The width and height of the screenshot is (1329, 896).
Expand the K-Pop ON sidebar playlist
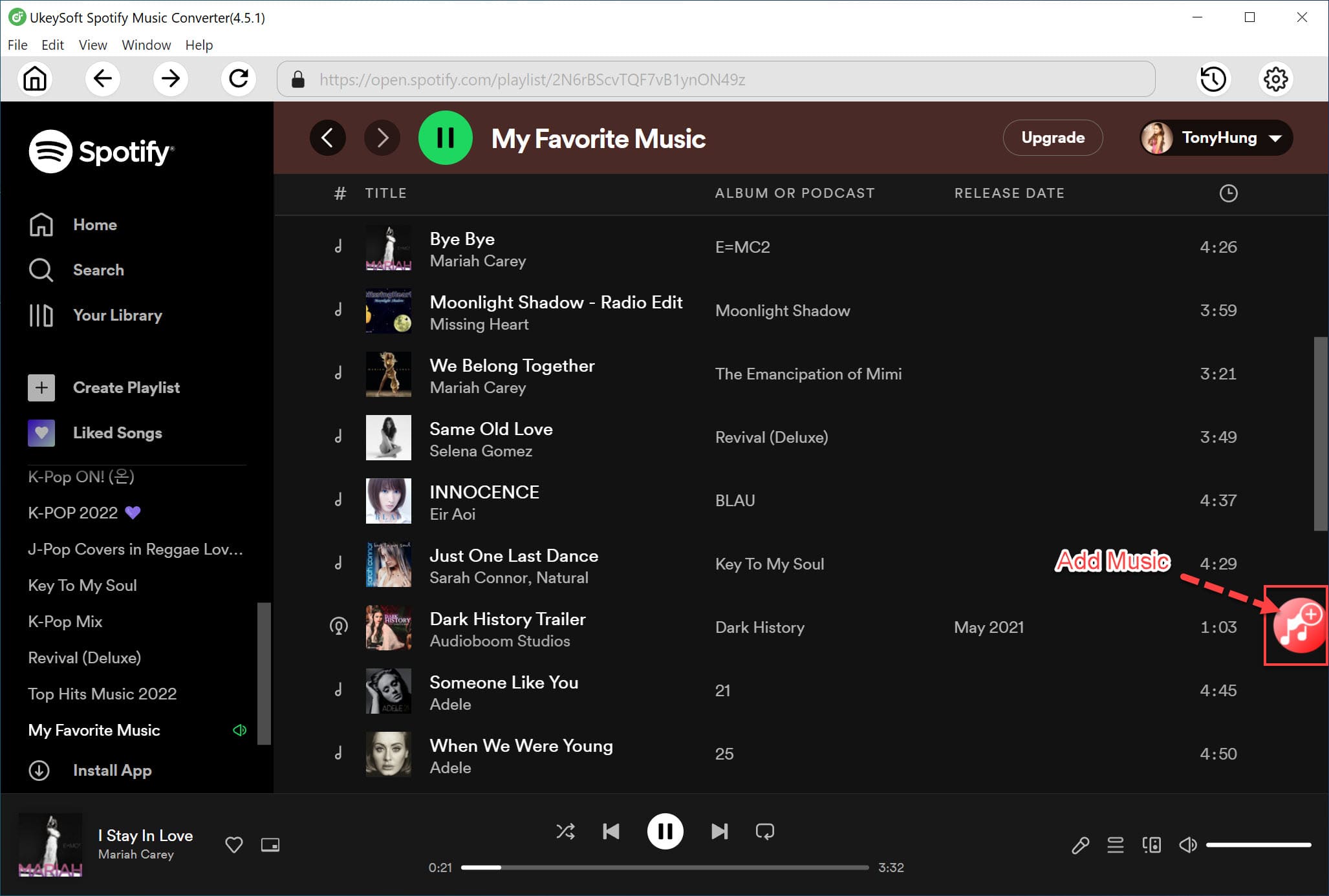pyautogui.click(x=82, y=477)
